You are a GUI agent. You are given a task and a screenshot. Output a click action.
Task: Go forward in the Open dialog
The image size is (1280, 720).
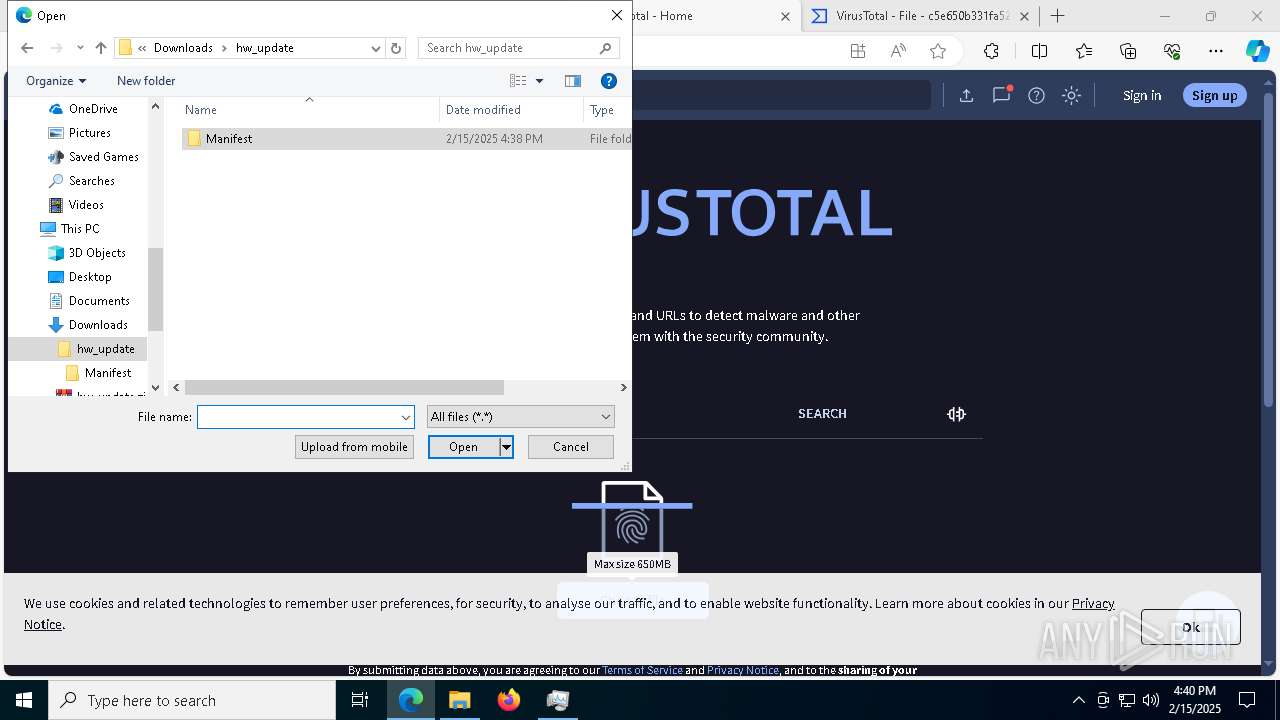(x=57, y=48)
